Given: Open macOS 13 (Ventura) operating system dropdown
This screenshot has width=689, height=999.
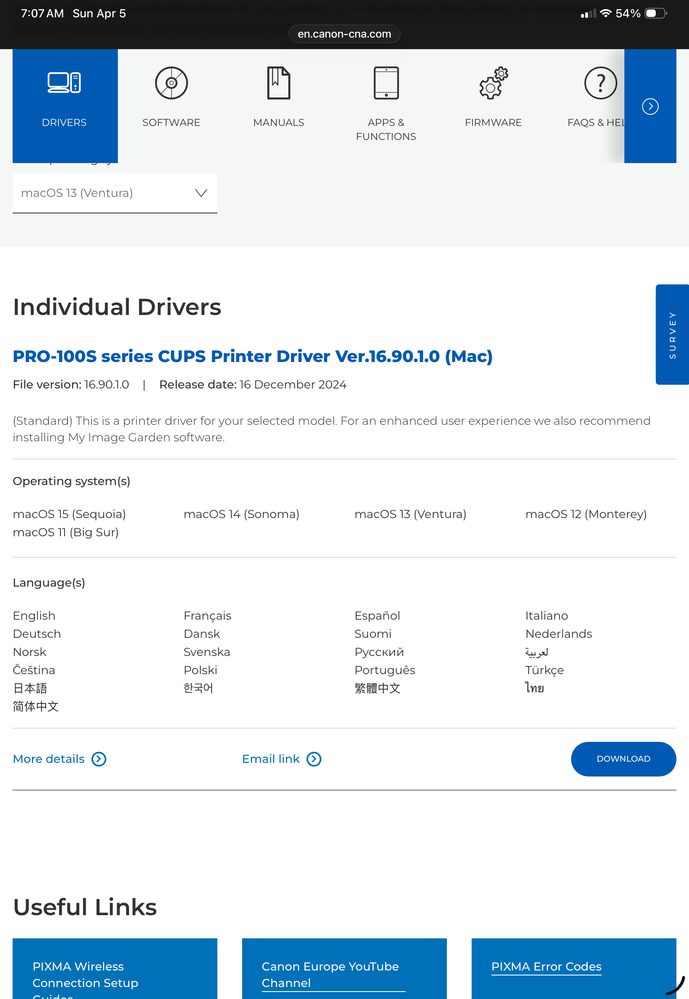Looking at the screenshot, I should [115, 193].
